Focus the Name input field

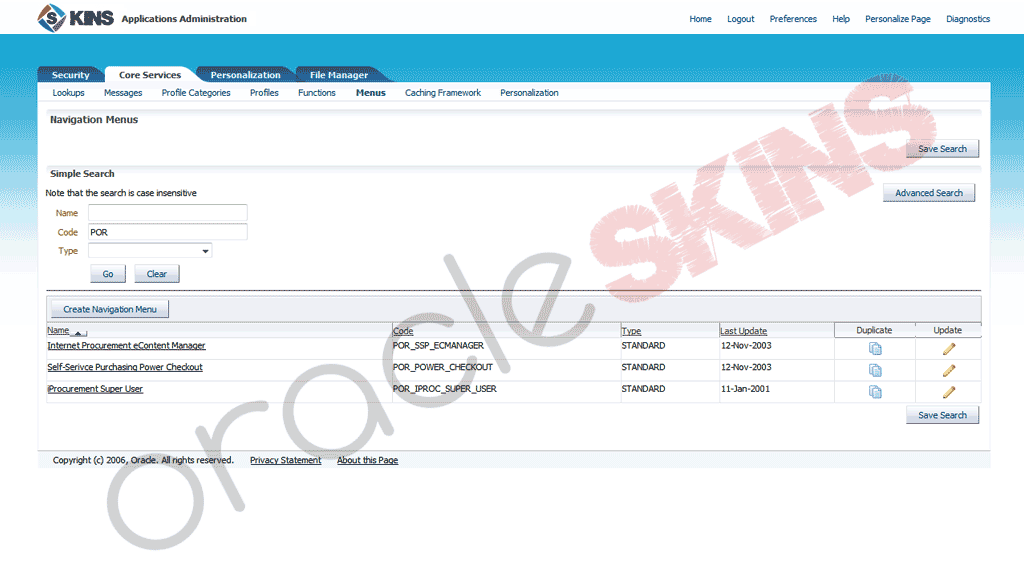[168, 213]
